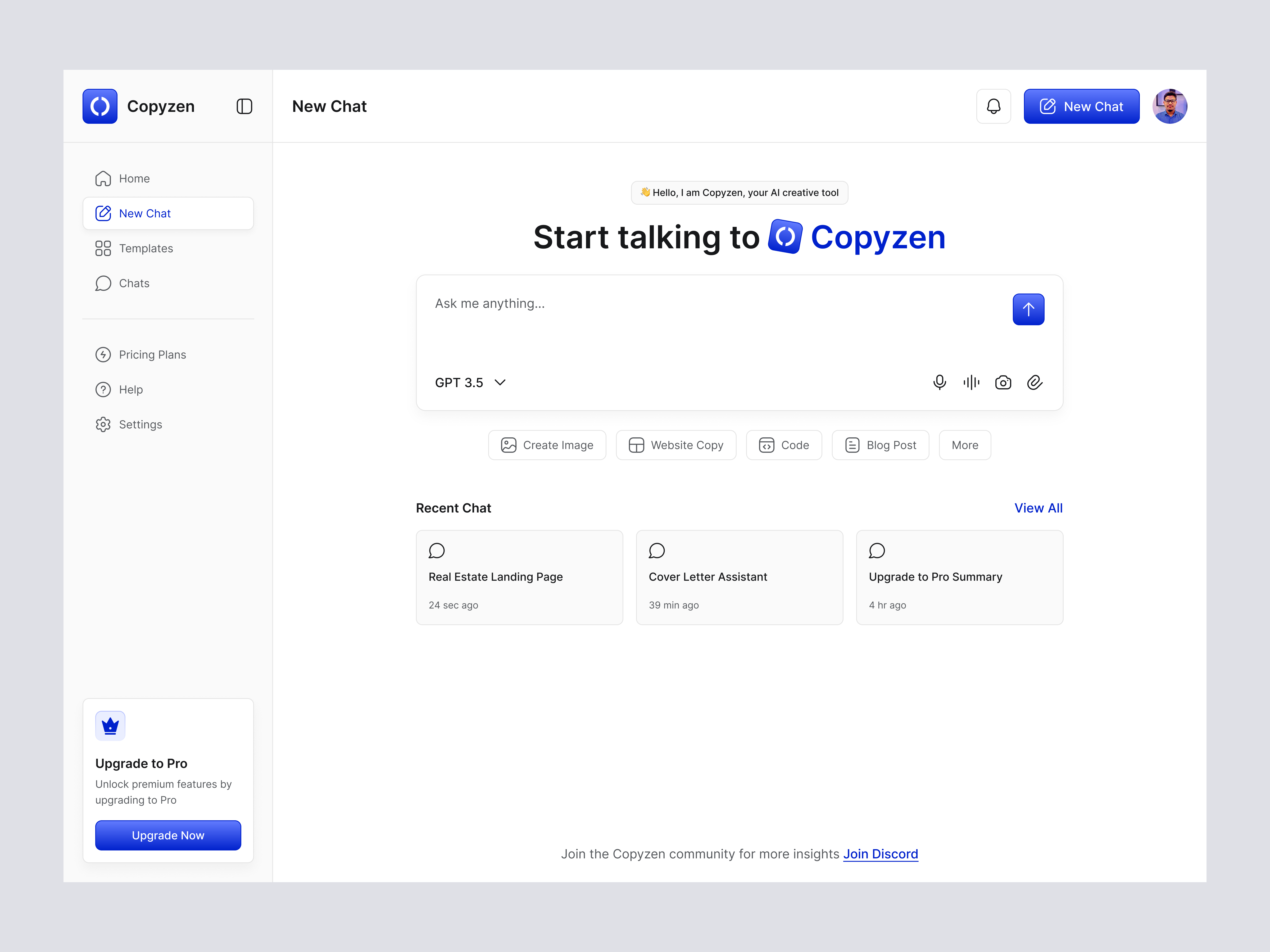Click the user profile avatar

pos(1169,106)
